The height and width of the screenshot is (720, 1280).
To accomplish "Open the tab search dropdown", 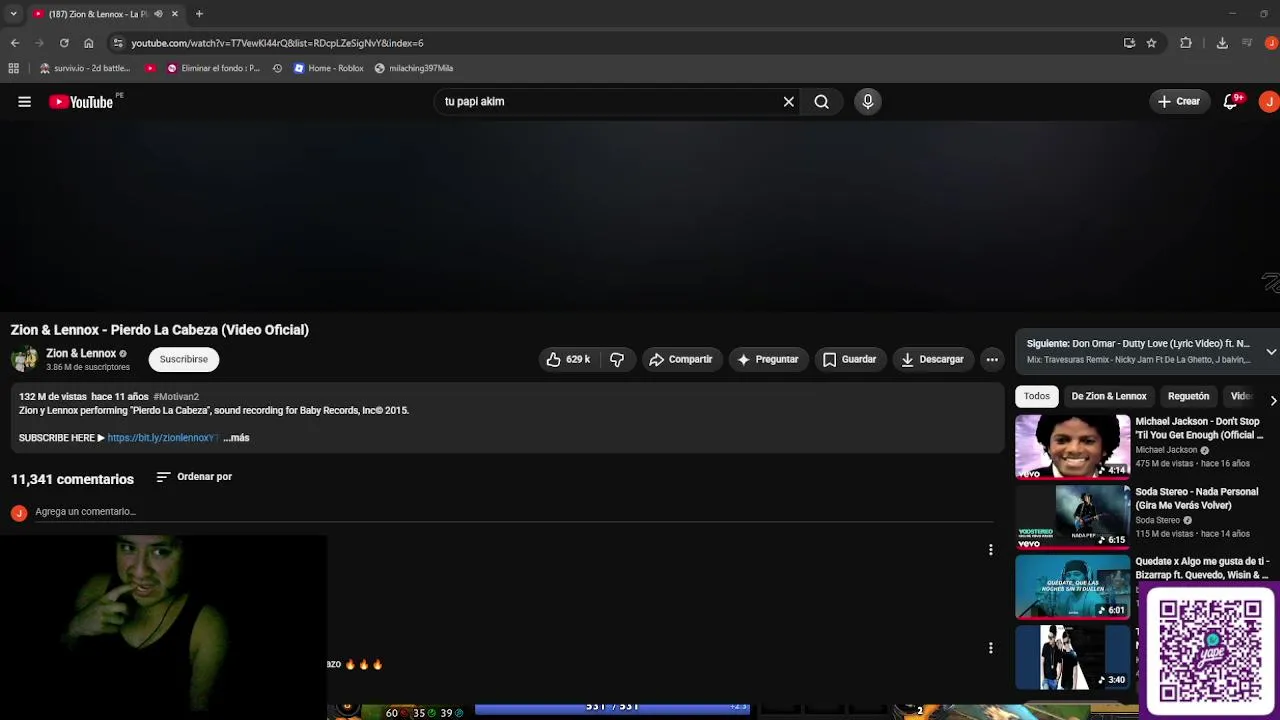I will (13, 14).
